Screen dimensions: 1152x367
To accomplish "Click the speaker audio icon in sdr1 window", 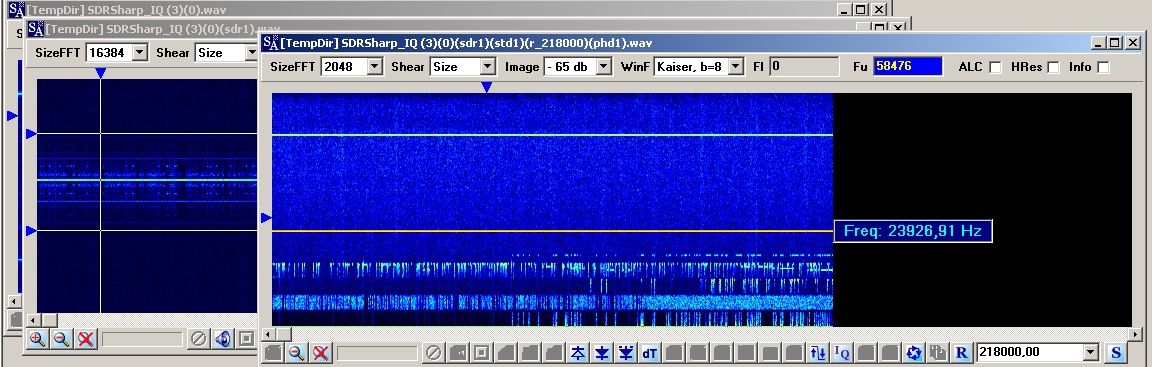I will click(x=222, y=338).
